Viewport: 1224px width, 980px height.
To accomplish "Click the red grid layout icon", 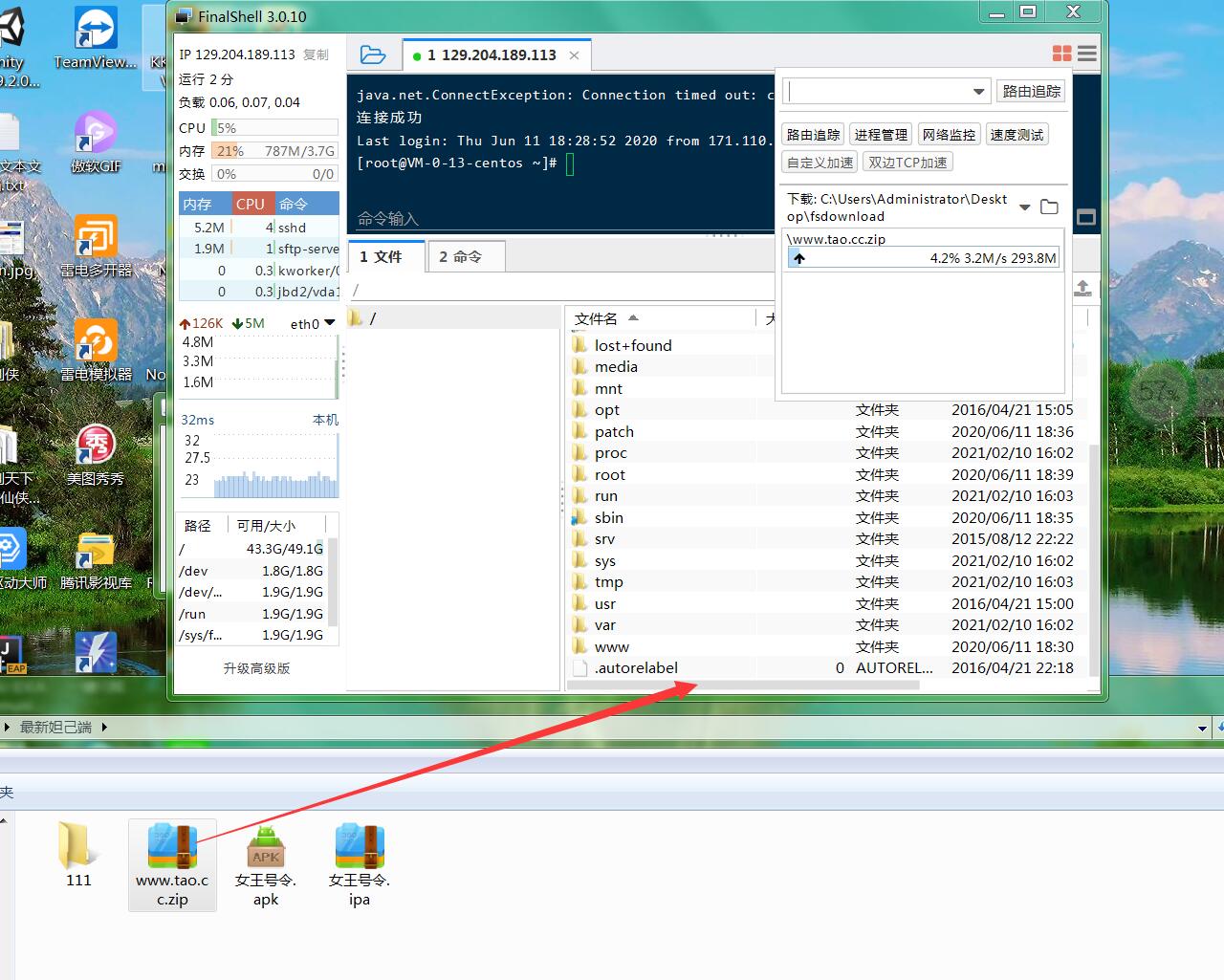I will point(1061,54).
